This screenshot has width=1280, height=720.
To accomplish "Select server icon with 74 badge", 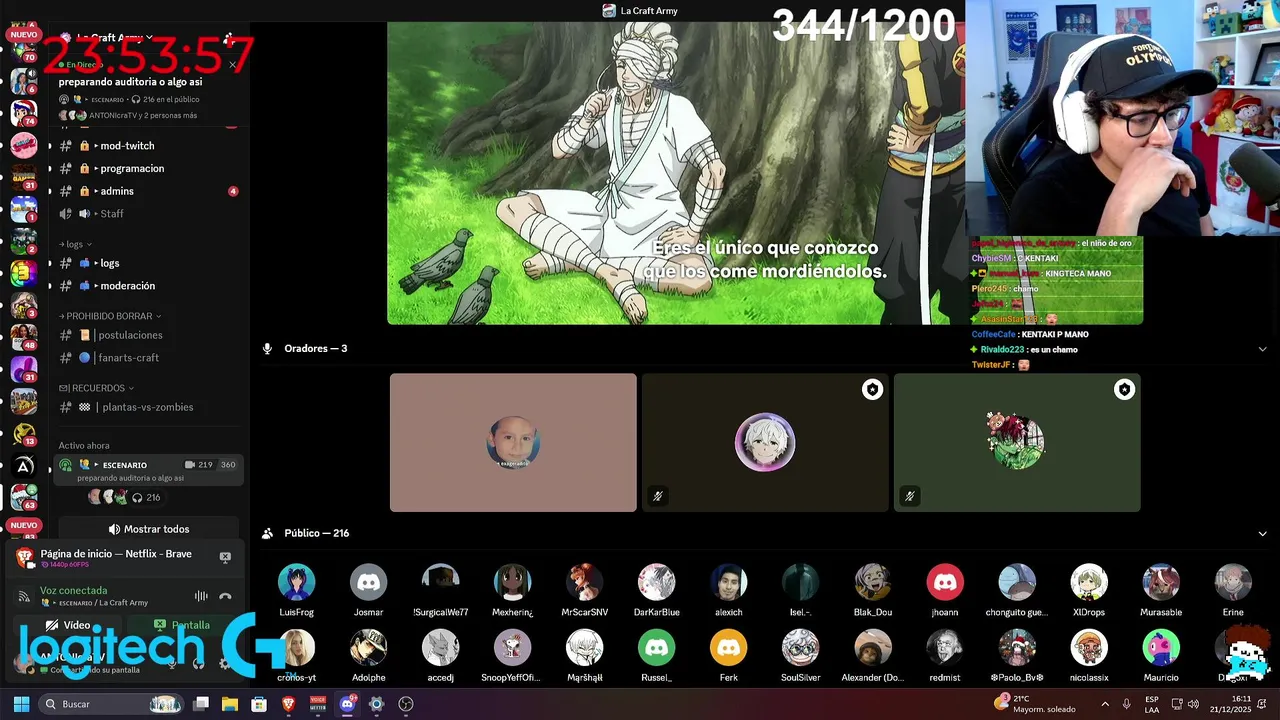I will coord(24,113).
